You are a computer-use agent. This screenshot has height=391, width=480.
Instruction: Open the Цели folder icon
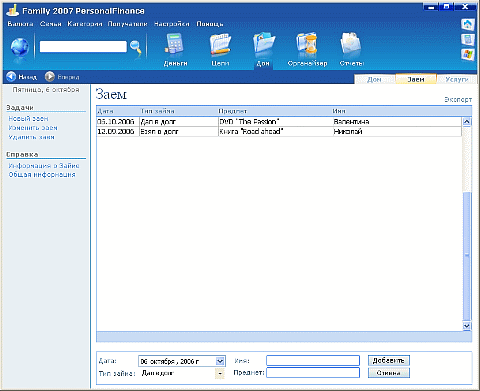(x=220, y=44)
